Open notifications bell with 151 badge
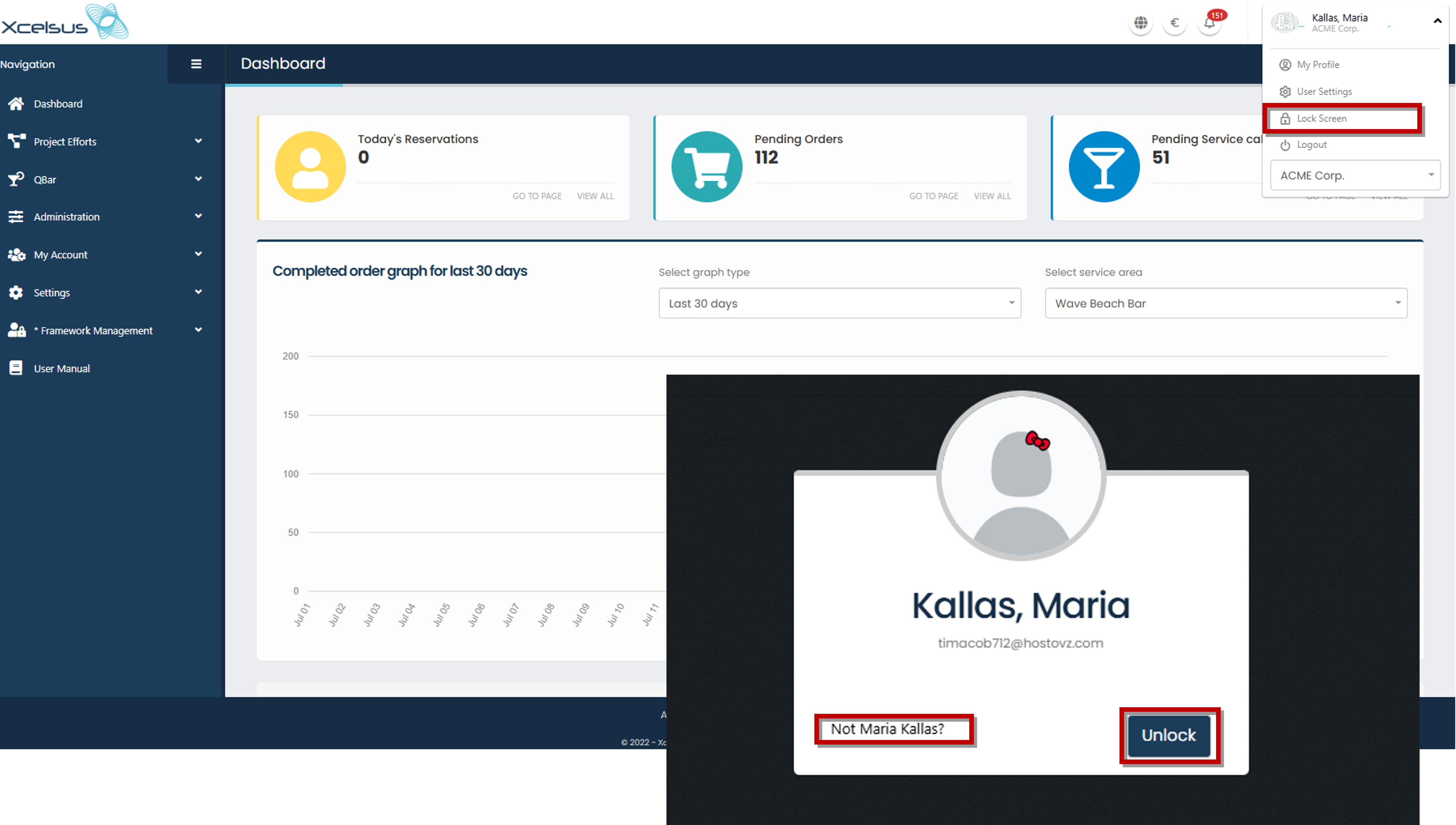Viewport: 1456px width, 825px height. click(1209, 23)
